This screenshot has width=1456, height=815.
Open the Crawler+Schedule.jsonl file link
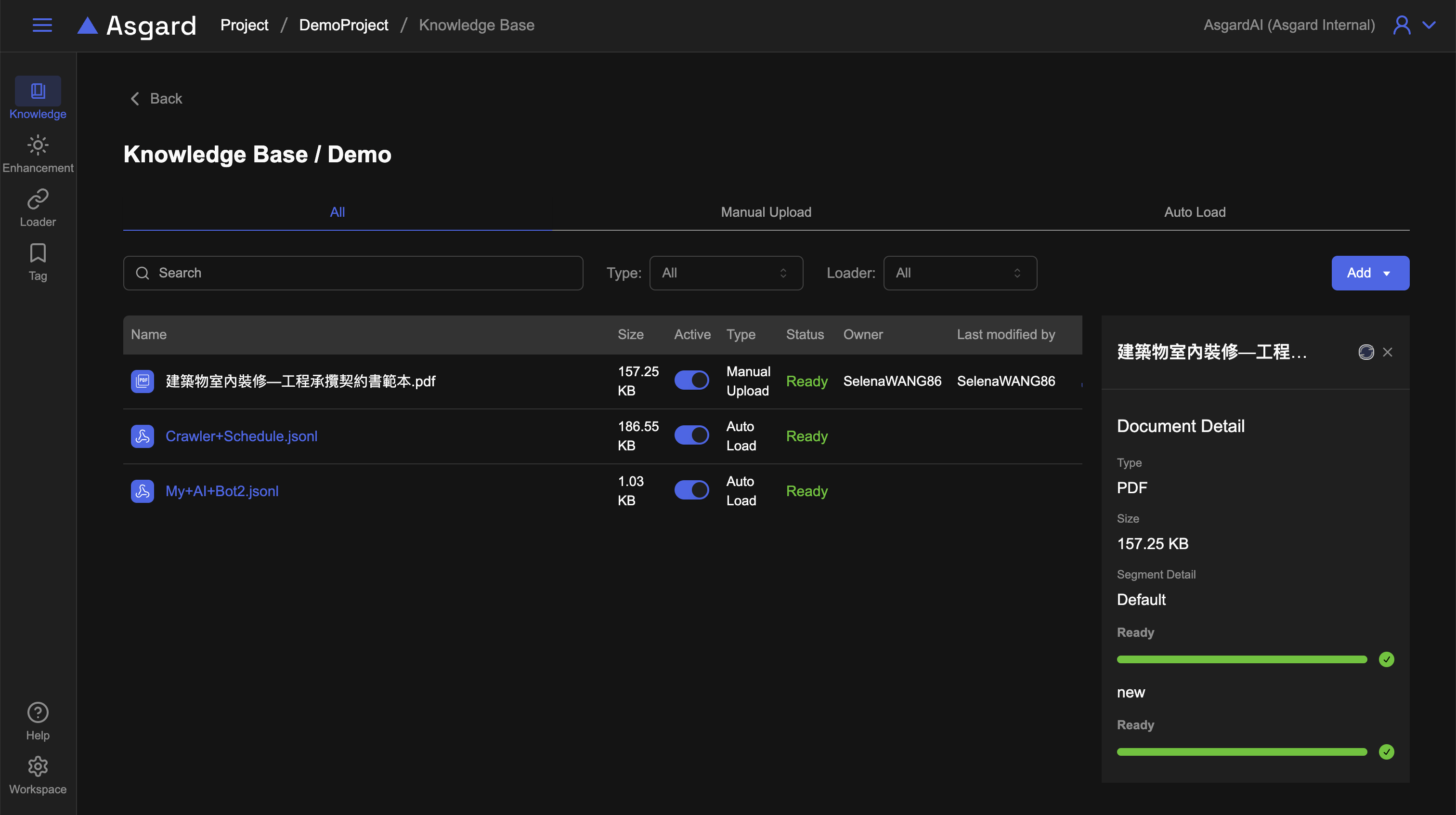tap(241, 436)
